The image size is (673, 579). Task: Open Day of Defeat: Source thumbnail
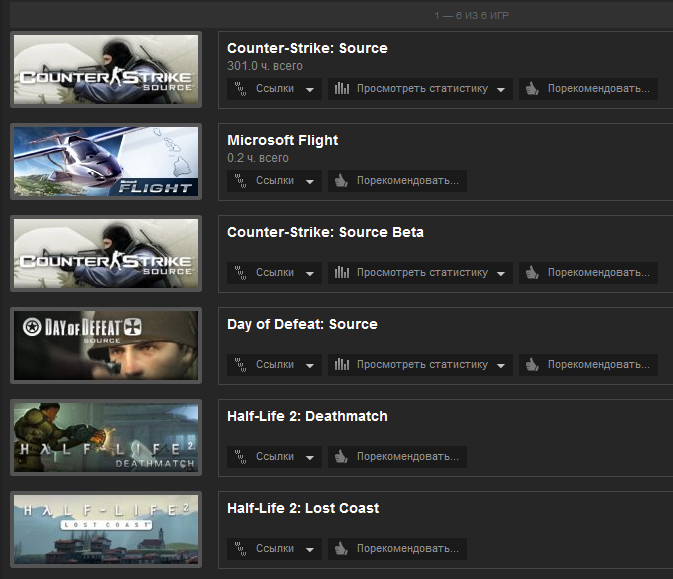(106, 346)
